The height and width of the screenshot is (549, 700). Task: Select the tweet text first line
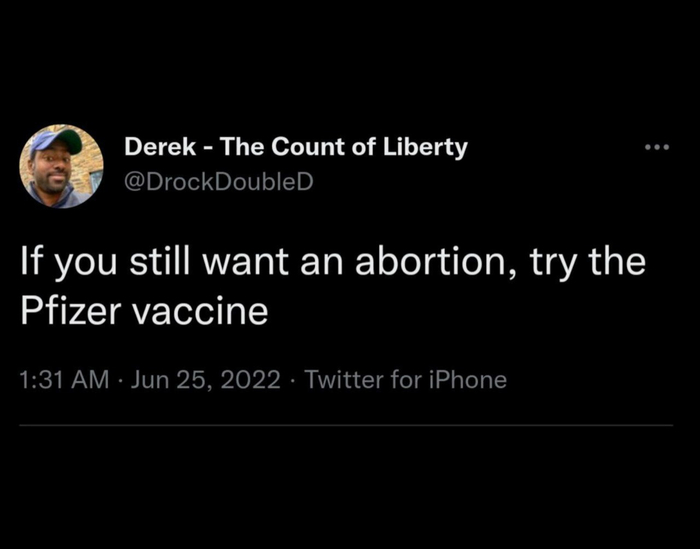tap(333, 262)
